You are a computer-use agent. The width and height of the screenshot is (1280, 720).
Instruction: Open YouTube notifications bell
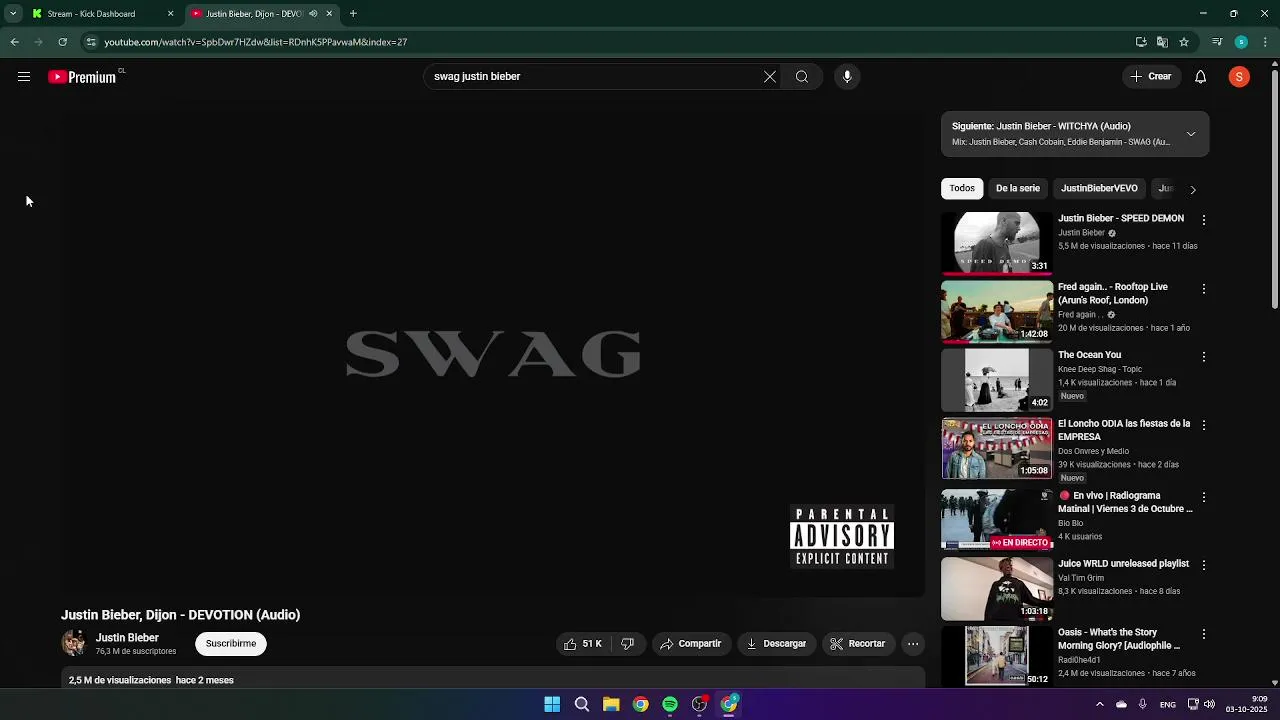tap(1201, 77)
